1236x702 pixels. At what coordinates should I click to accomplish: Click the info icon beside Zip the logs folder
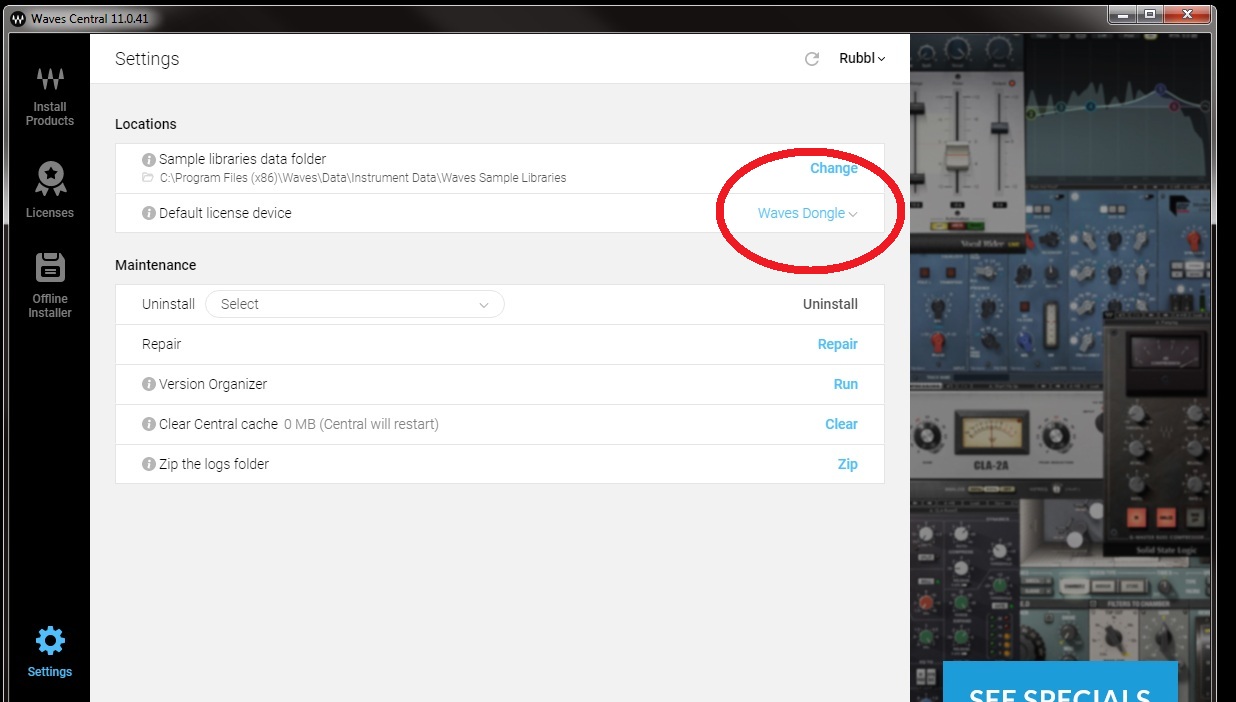[149, 464]
